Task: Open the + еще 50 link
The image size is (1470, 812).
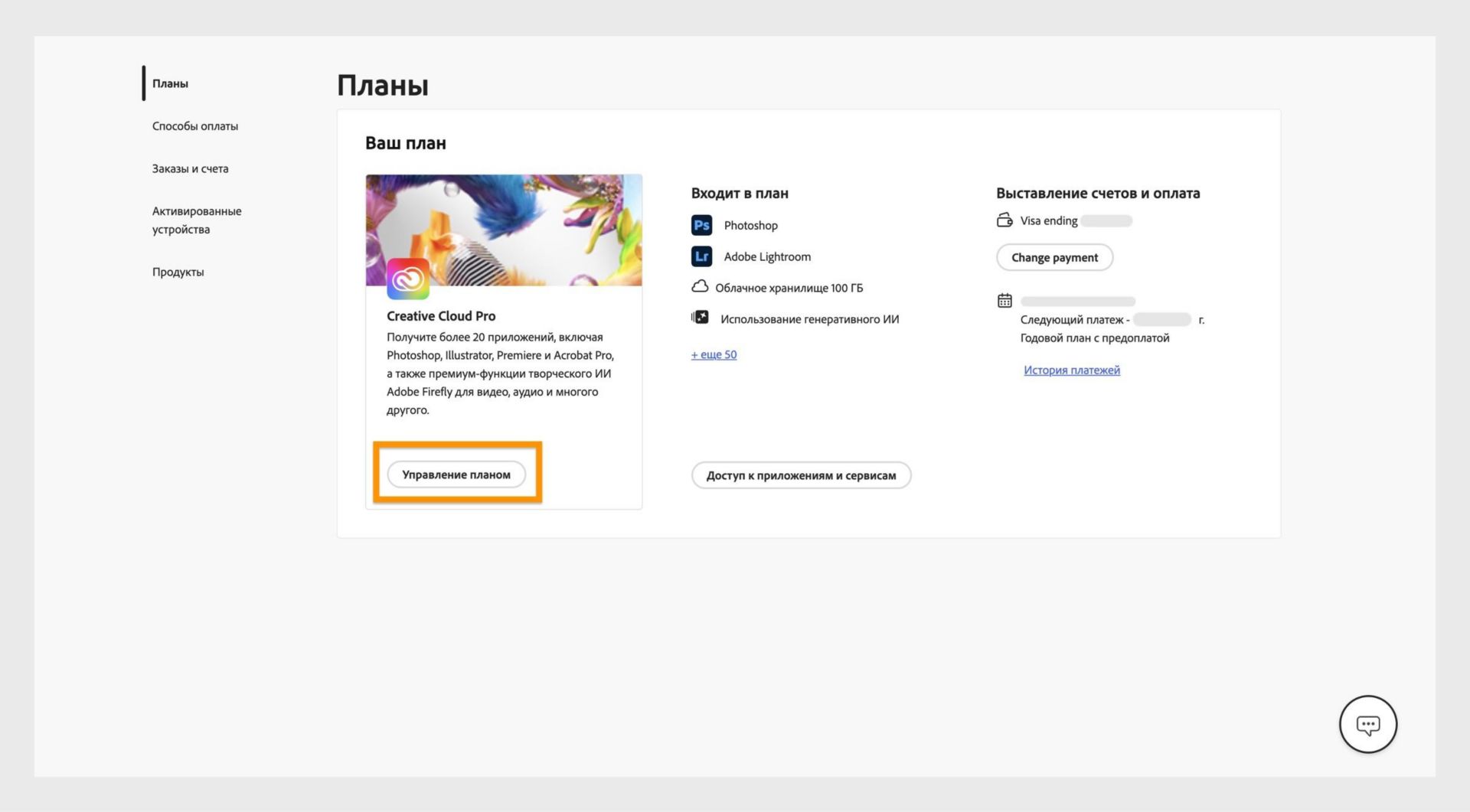Action: click(714, 354)
